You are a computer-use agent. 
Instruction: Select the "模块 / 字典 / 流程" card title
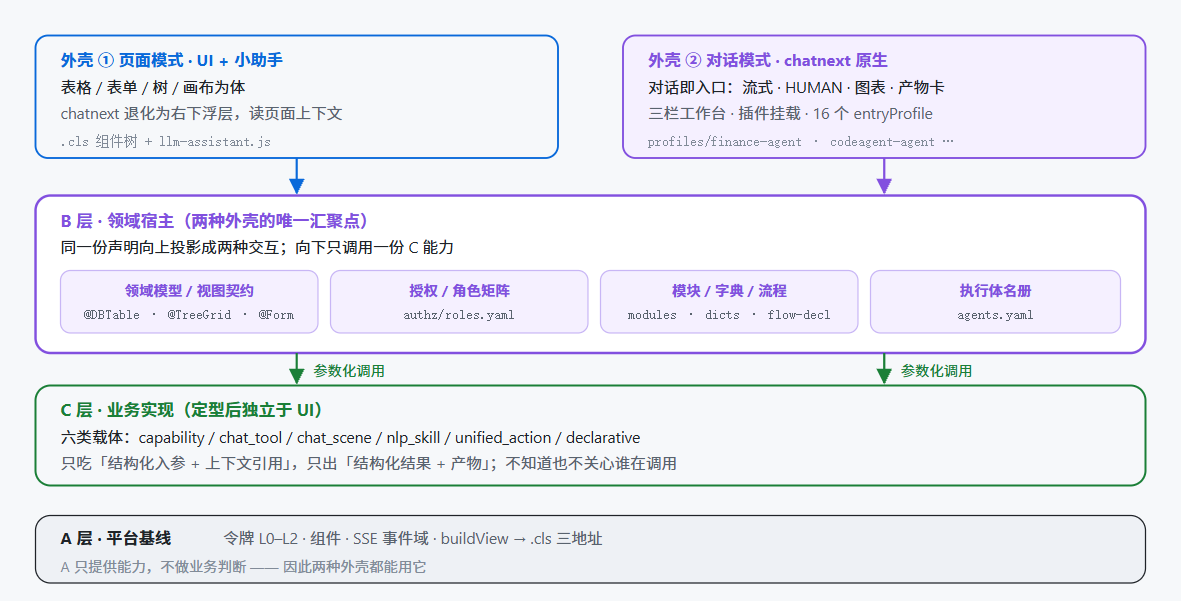click(729, 291)
